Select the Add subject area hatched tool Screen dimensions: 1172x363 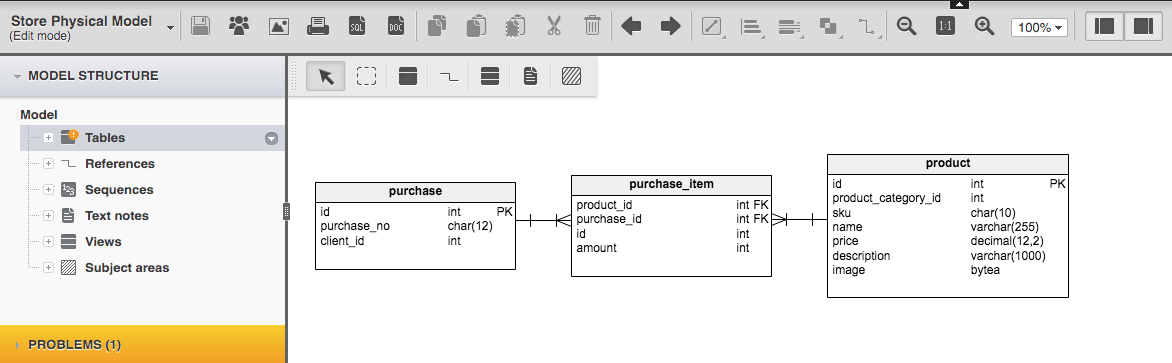pyautogui.click(x=571, y=76)
